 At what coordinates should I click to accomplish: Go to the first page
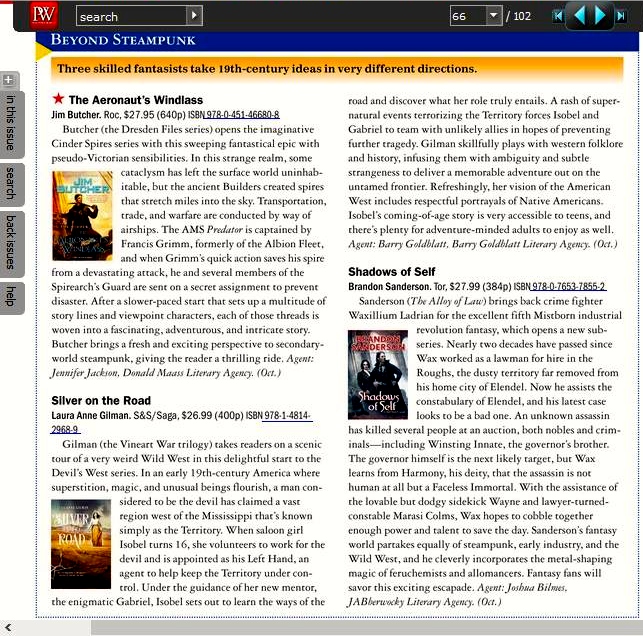coord(558,16)
